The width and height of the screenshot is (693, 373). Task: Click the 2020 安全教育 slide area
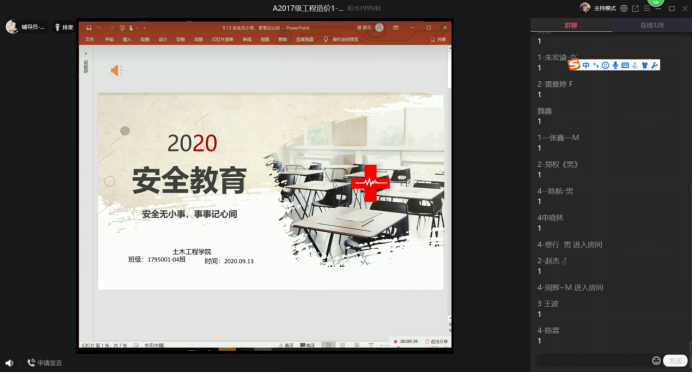pyautogui.click(x=270, y=191)
